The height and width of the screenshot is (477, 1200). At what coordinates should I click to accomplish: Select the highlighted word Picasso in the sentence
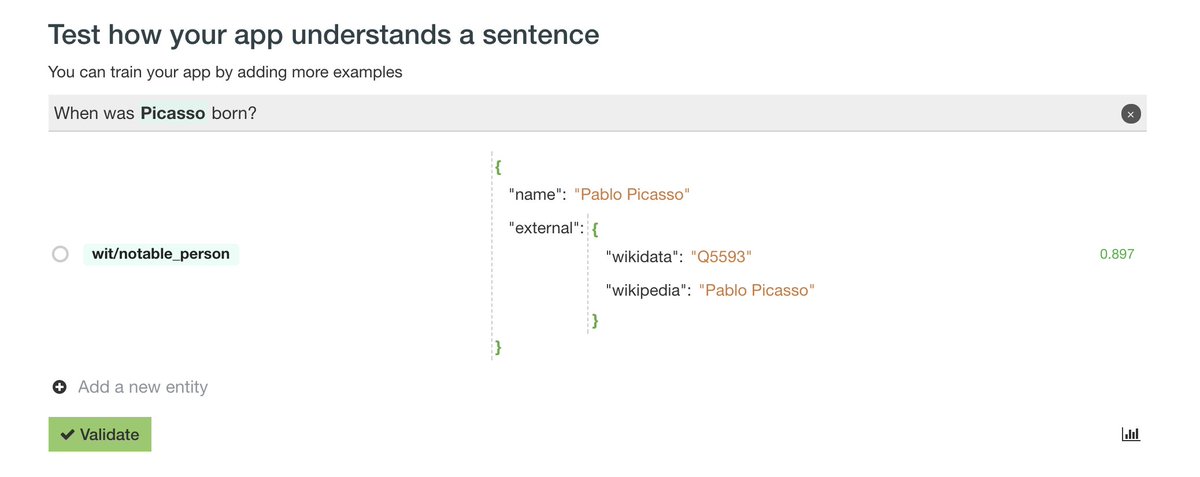tap(173, 113)
